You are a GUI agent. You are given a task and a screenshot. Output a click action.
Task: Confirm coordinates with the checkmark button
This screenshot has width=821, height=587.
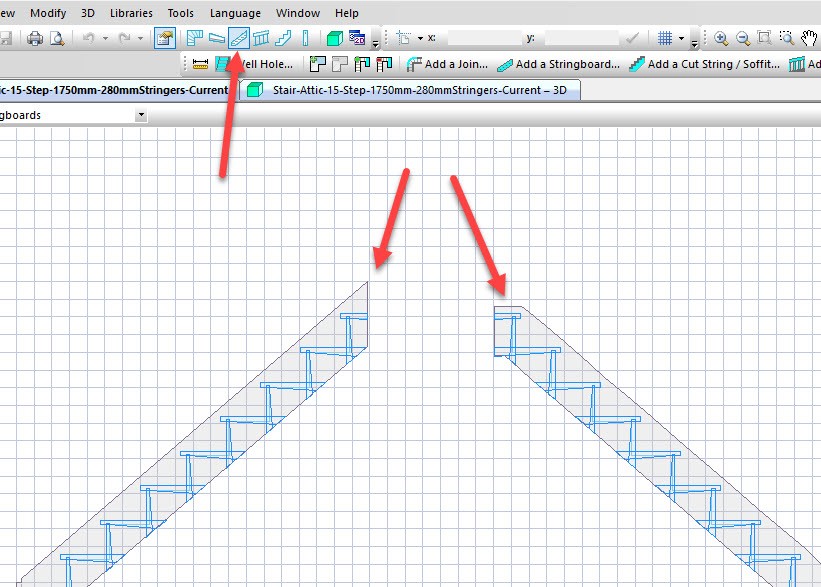[632, 38]
